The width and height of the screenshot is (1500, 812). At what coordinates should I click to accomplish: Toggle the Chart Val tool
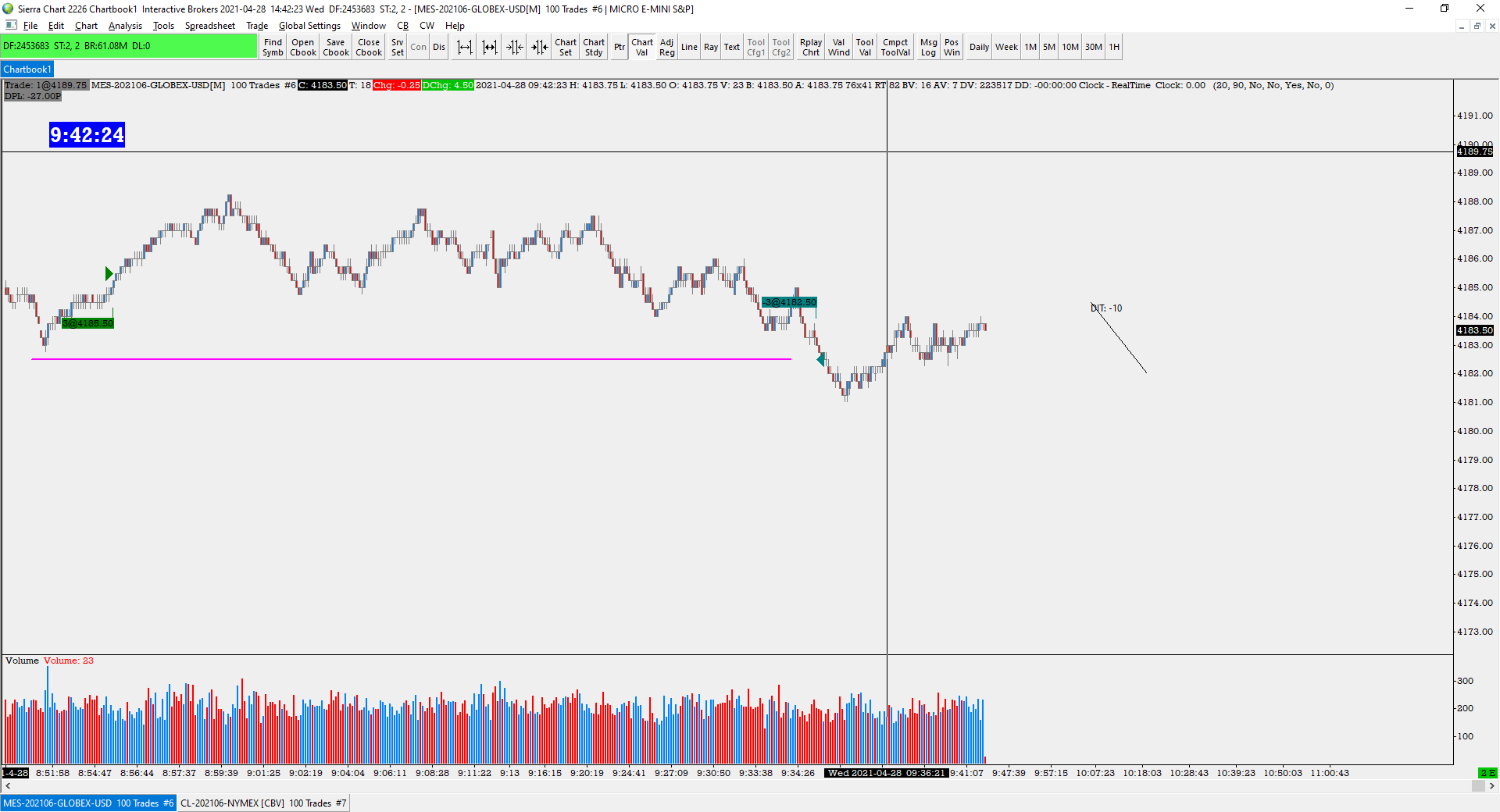[x=642, y=47]
